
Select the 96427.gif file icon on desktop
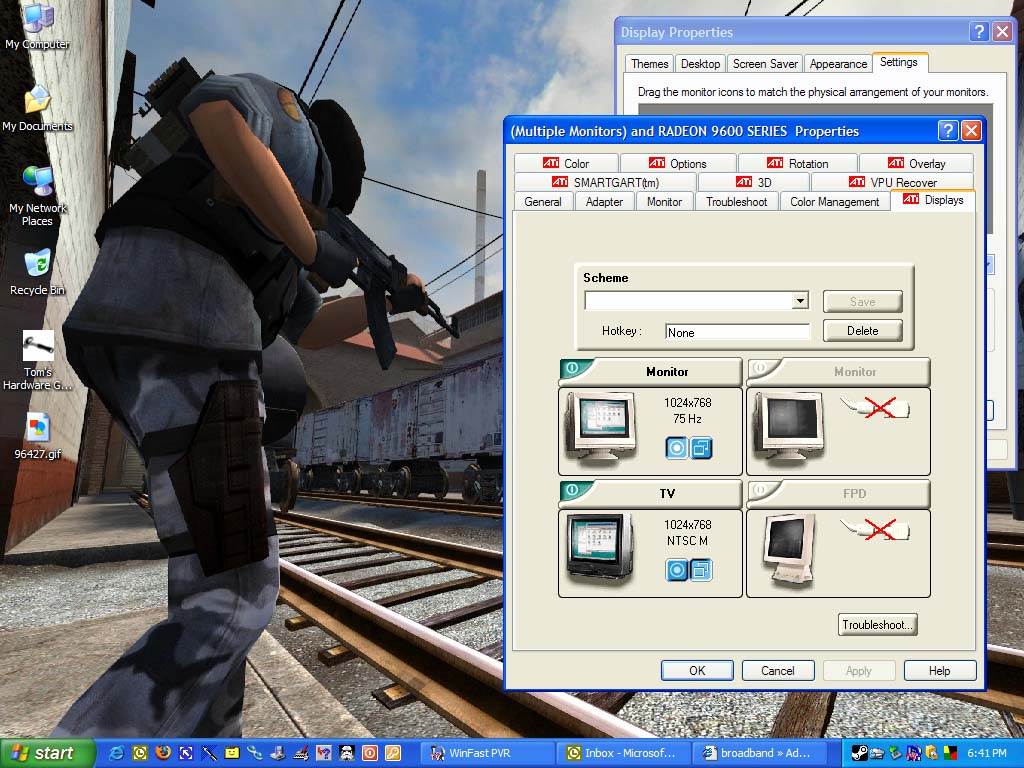[37, 436]
